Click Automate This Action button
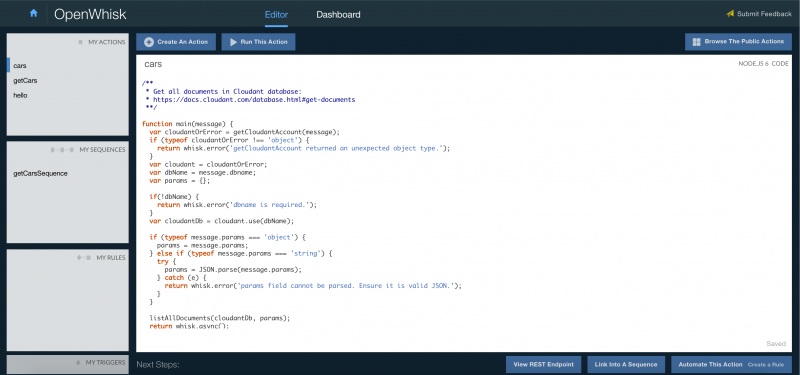Image resolution: width=800 pixels, height=375 pixels. coord(731,364)
